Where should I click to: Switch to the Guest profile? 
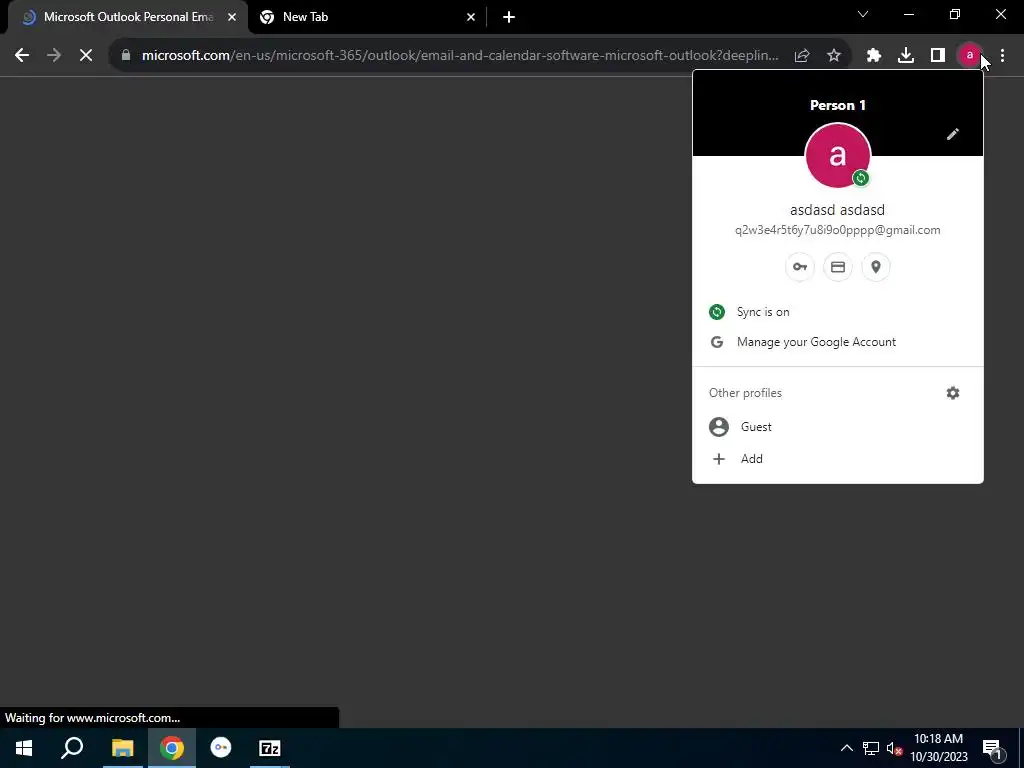tap(838, 426)
